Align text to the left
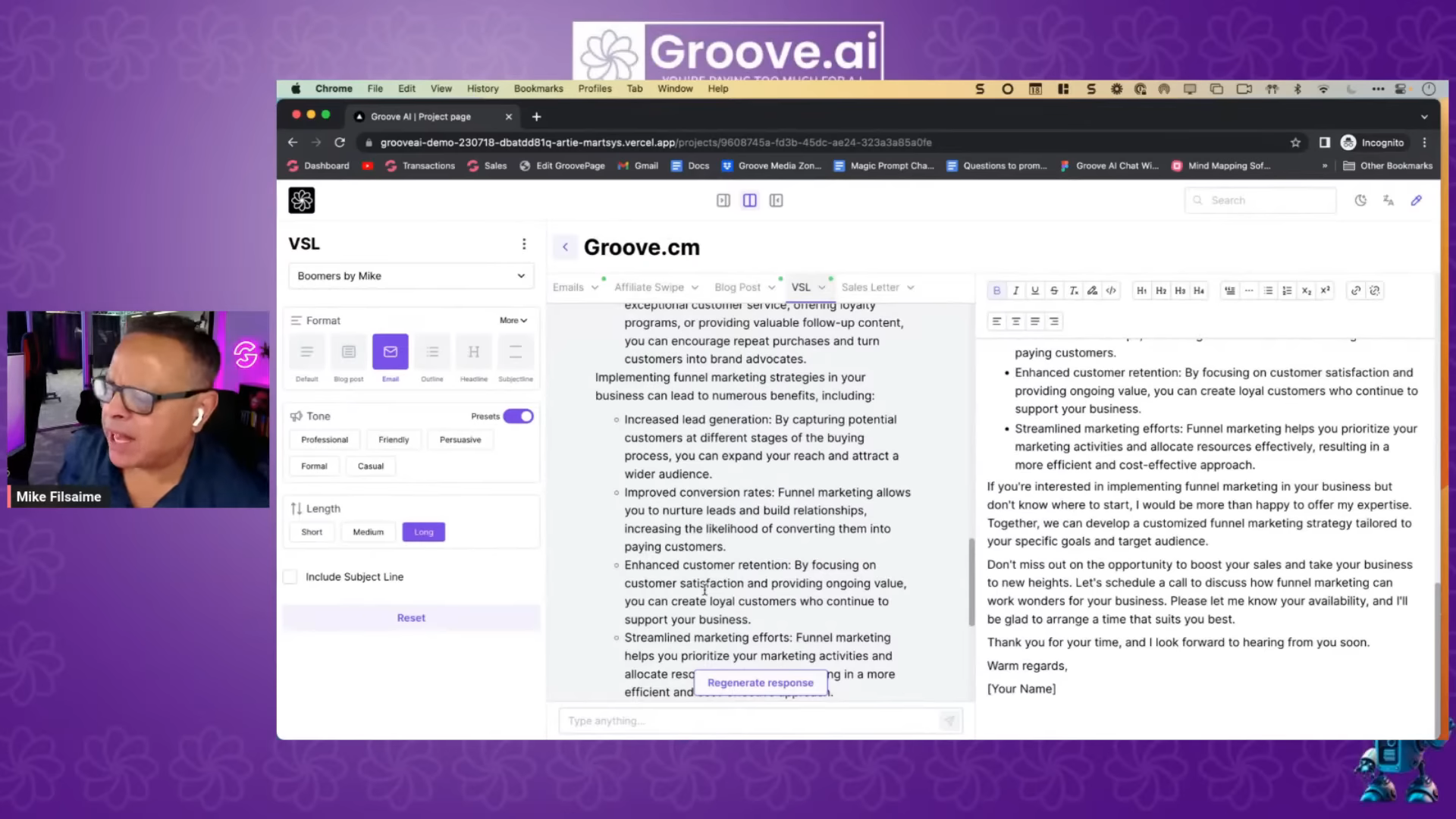This screenshot has height=819, width=1456. [996, 322]
